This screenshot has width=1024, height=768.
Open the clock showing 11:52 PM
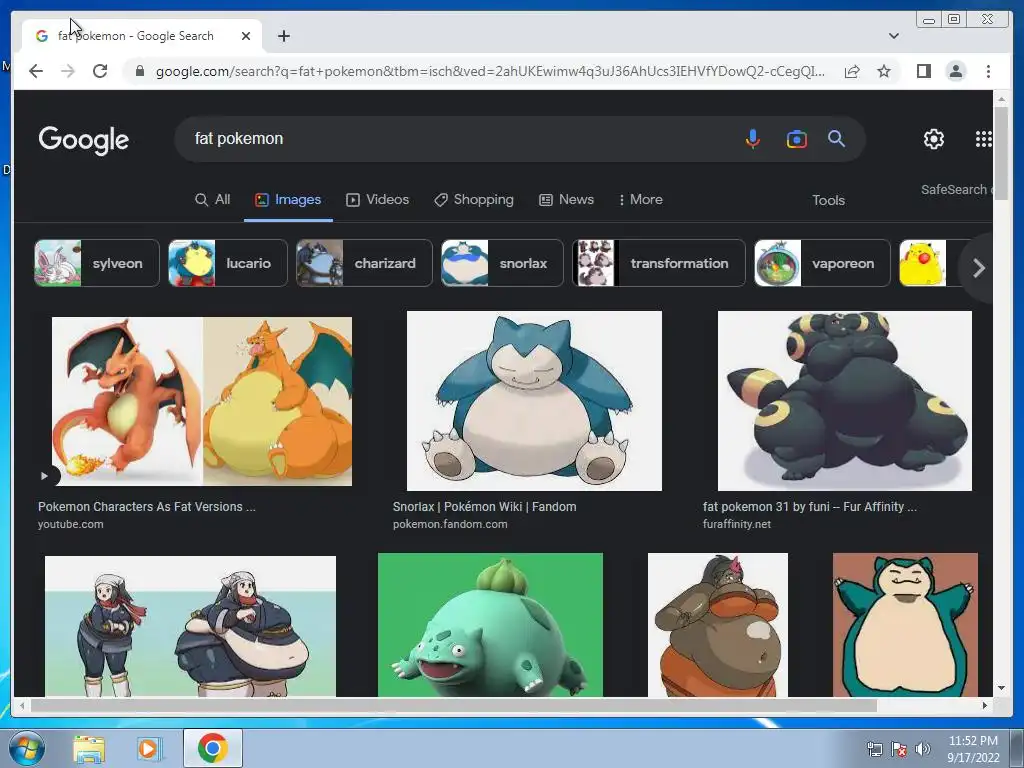click(x=973, y=749)
